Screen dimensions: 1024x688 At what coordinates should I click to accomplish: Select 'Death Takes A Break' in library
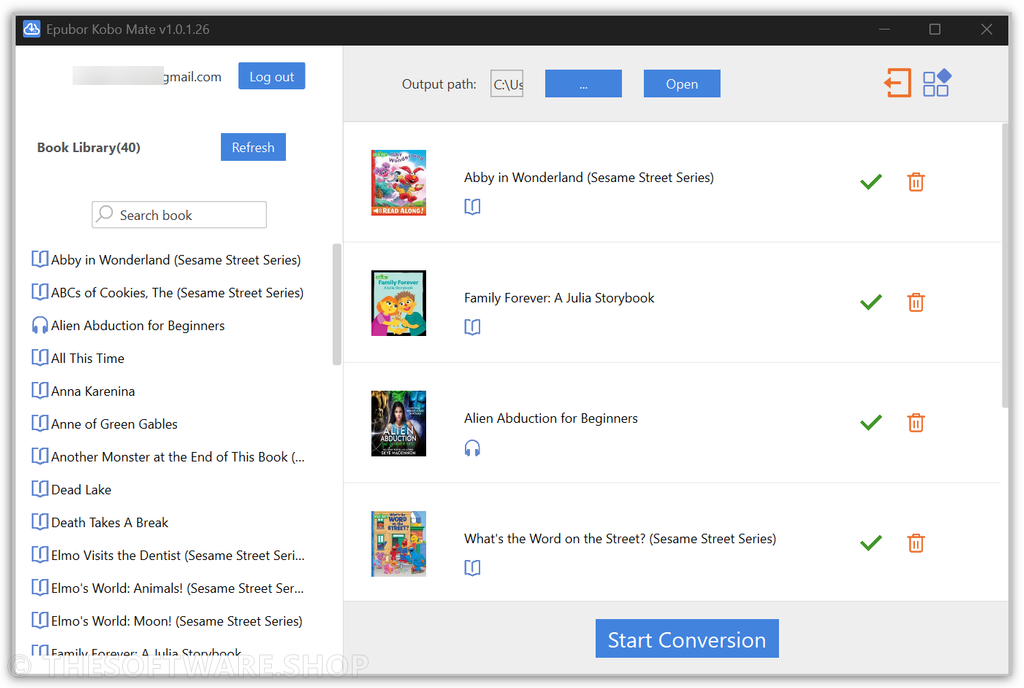point(110,522)
